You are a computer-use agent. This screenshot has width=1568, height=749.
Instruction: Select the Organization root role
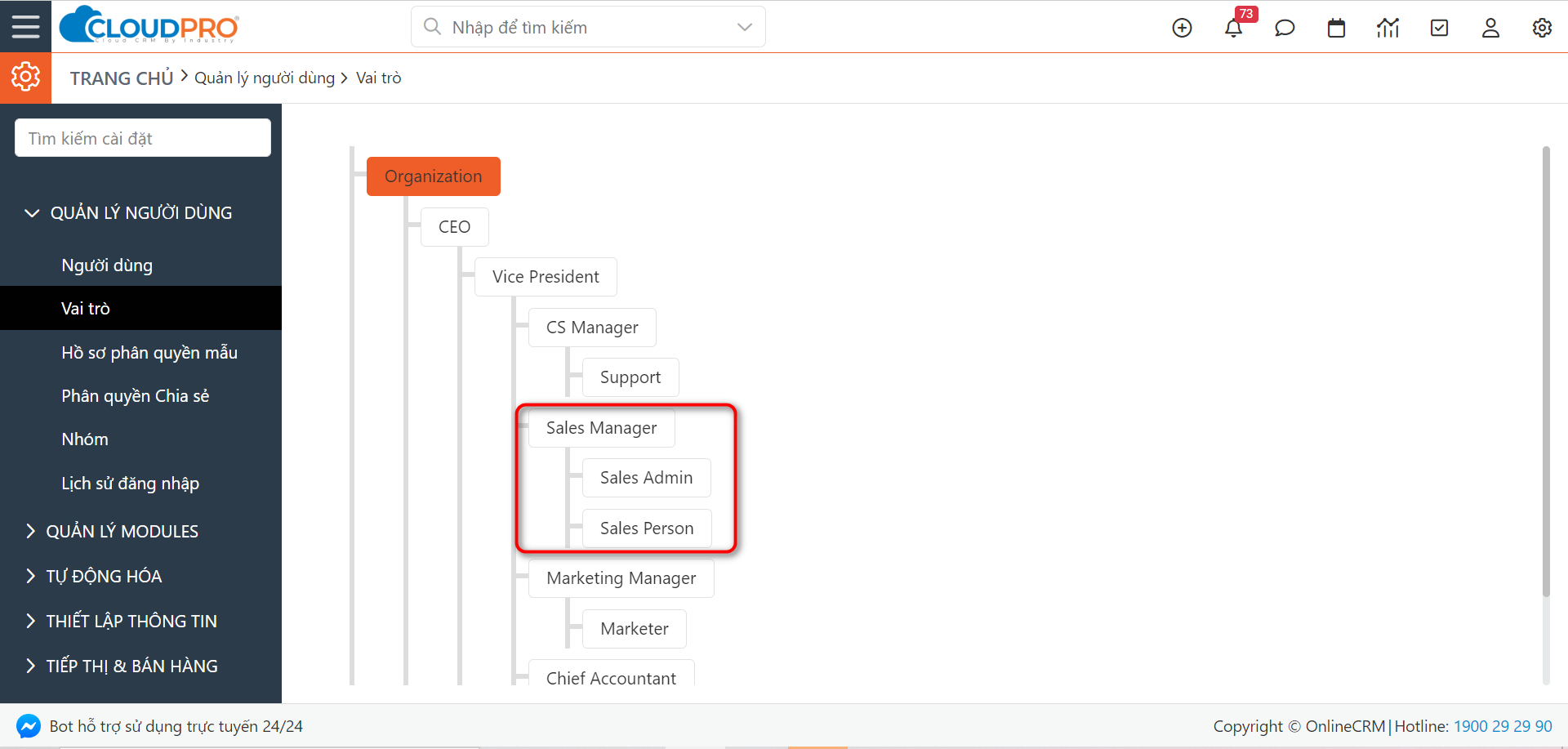[x=434, y=176]
